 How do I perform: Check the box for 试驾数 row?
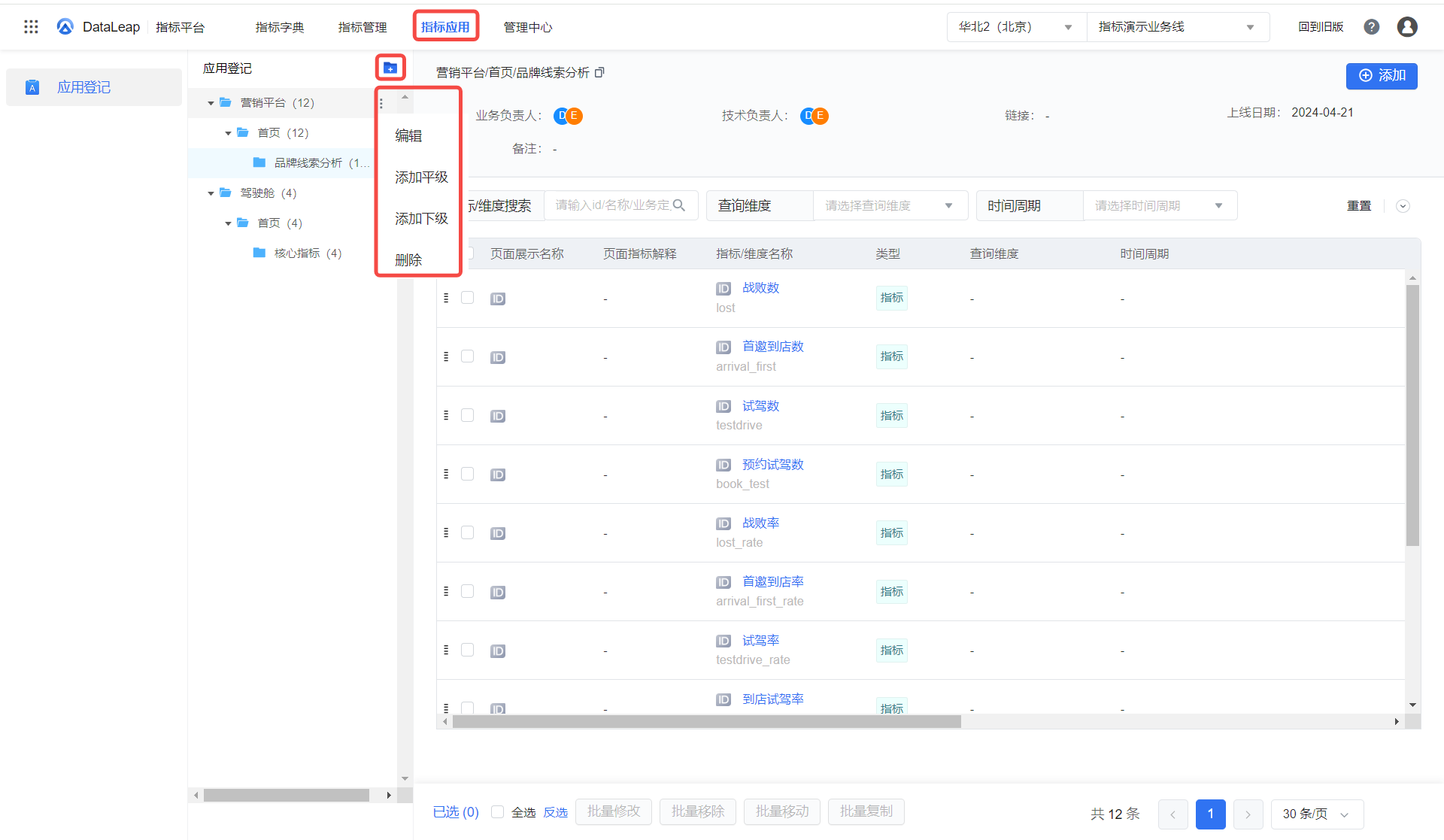point(467,415)
